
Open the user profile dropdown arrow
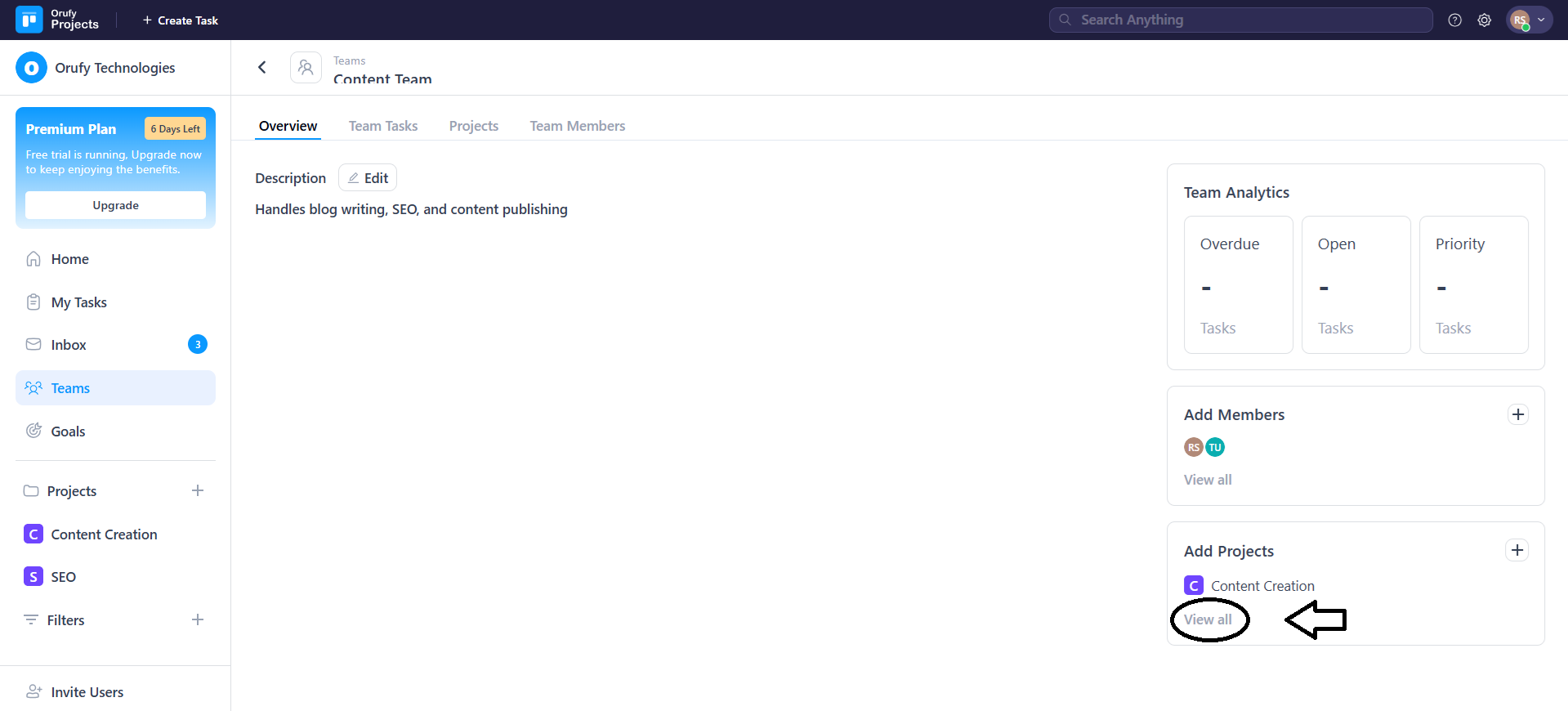1541,20
